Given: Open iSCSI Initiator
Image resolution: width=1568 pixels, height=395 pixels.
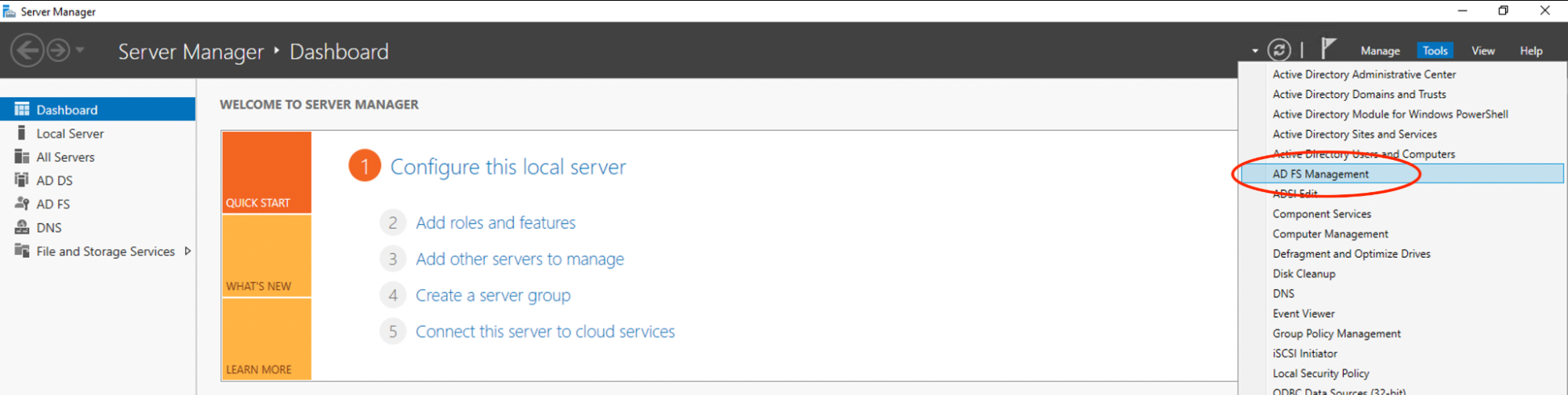Looking at the screenshot, I should click(1305, 353).
